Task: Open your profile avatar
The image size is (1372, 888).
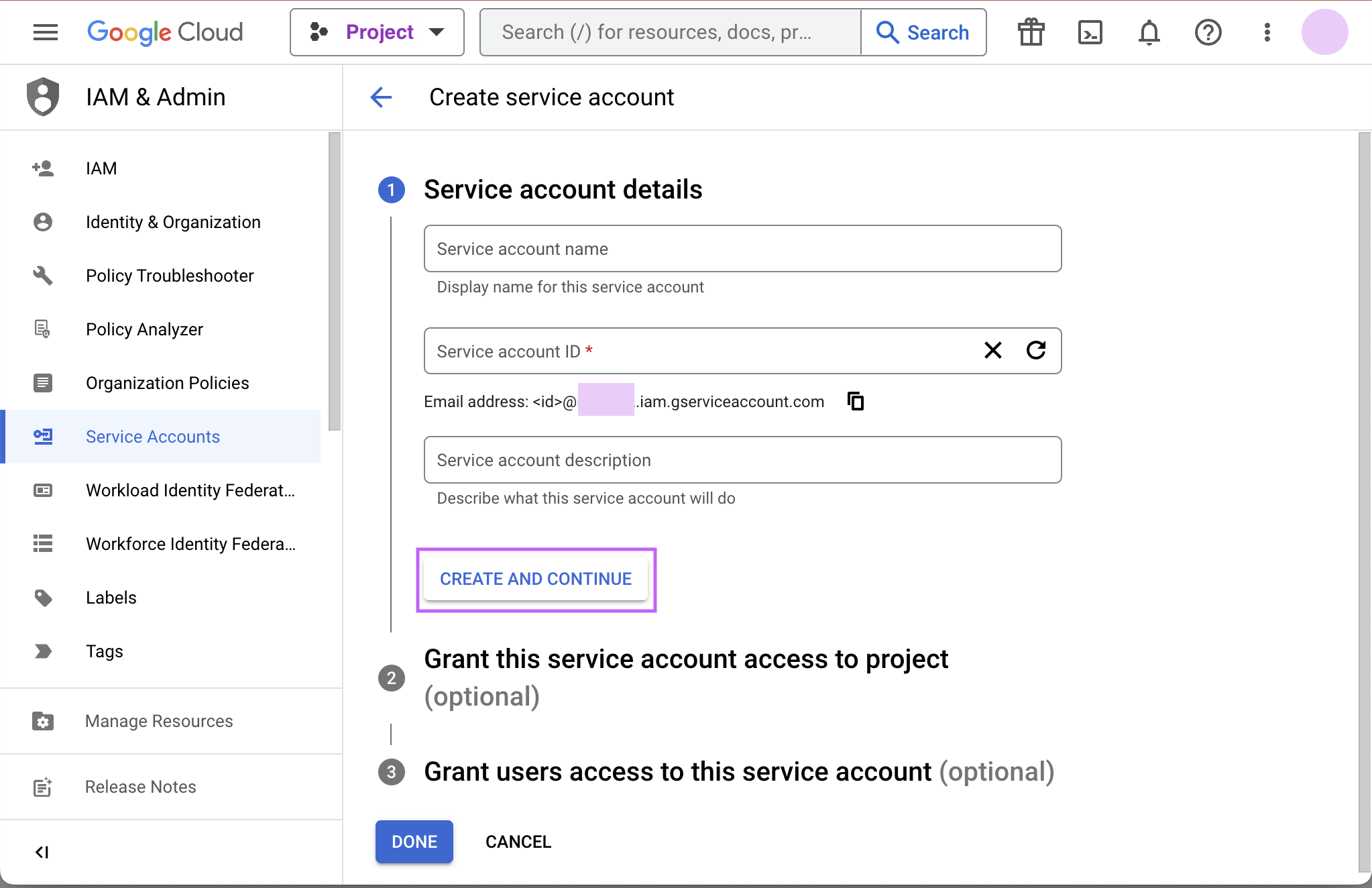Action: pos(1324,32)
